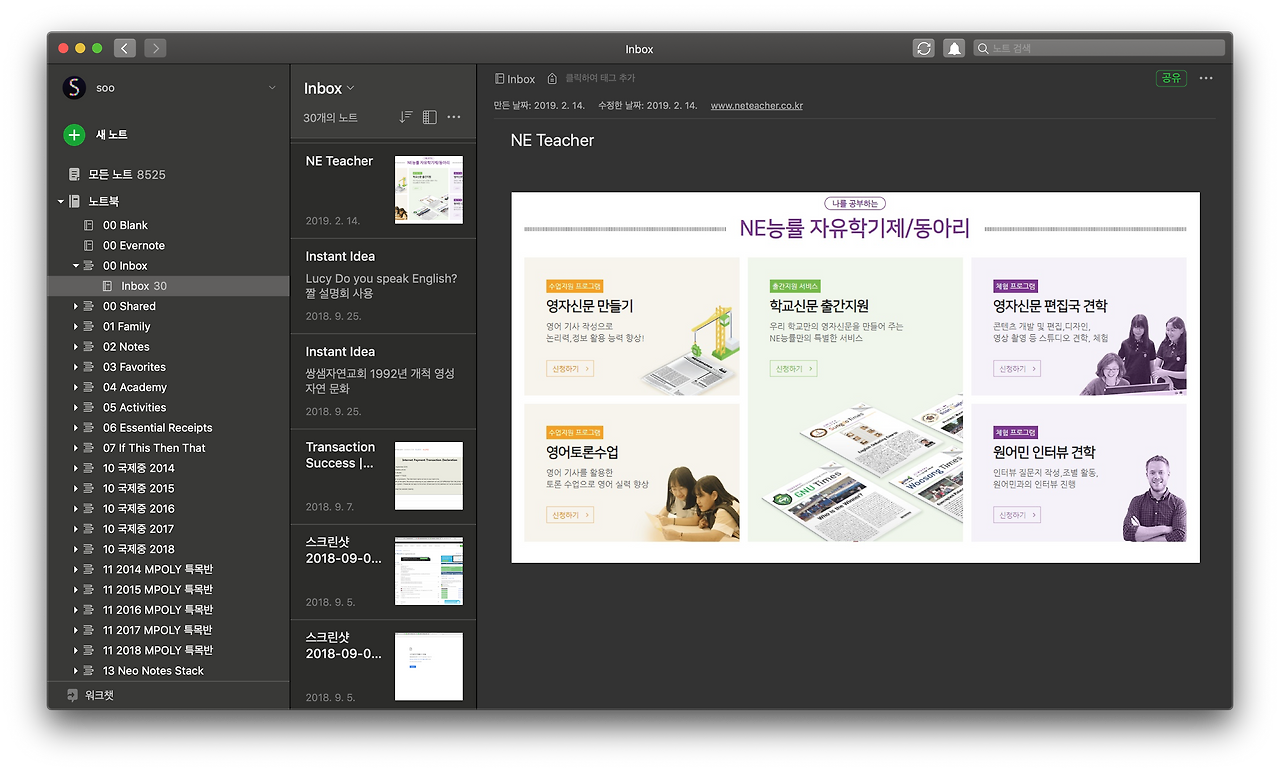The image size is (1280, 772).
Task: Open the Instant Idea note about Lucy
Action: [383, 286]
